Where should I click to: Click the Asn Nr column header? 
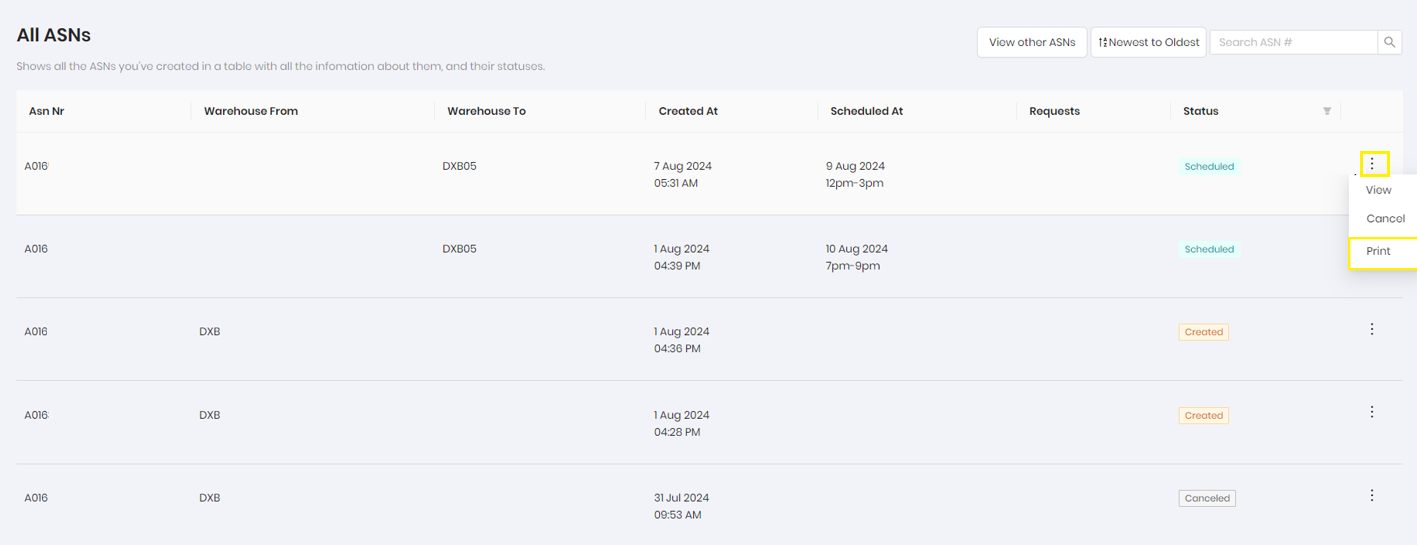coord(47,111)
